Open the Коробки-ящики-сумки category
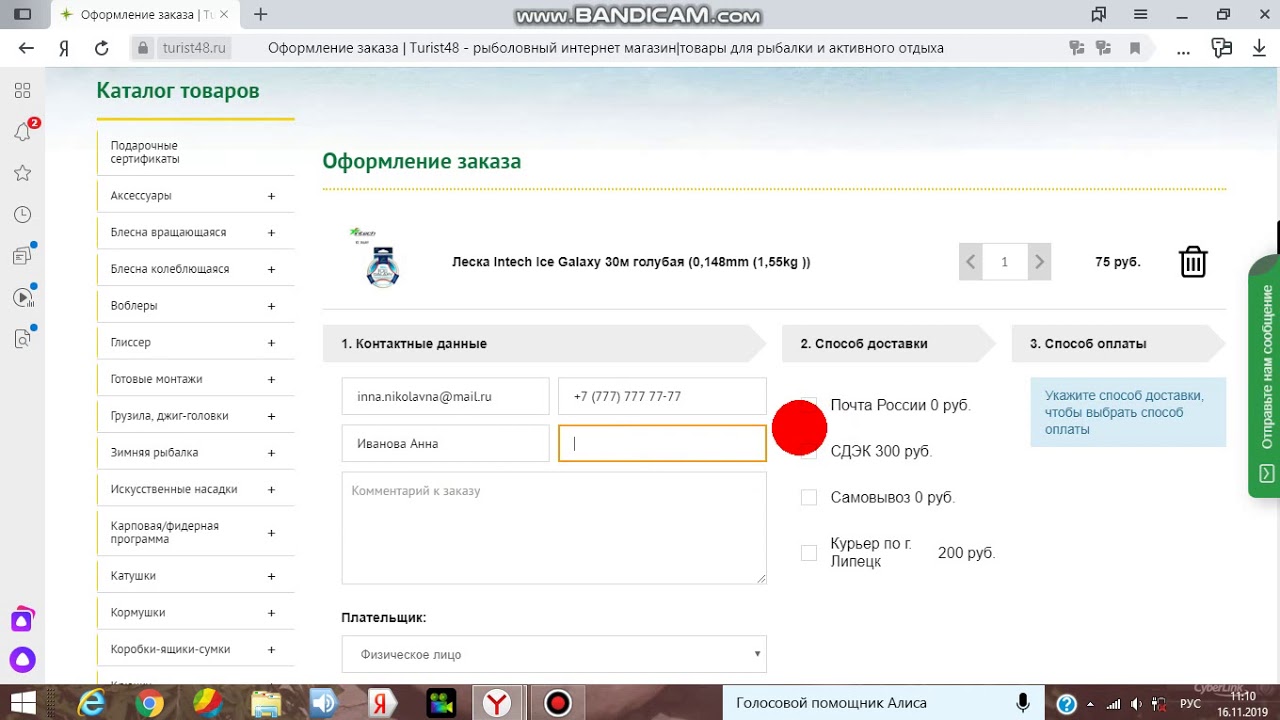 pos(170,649)
